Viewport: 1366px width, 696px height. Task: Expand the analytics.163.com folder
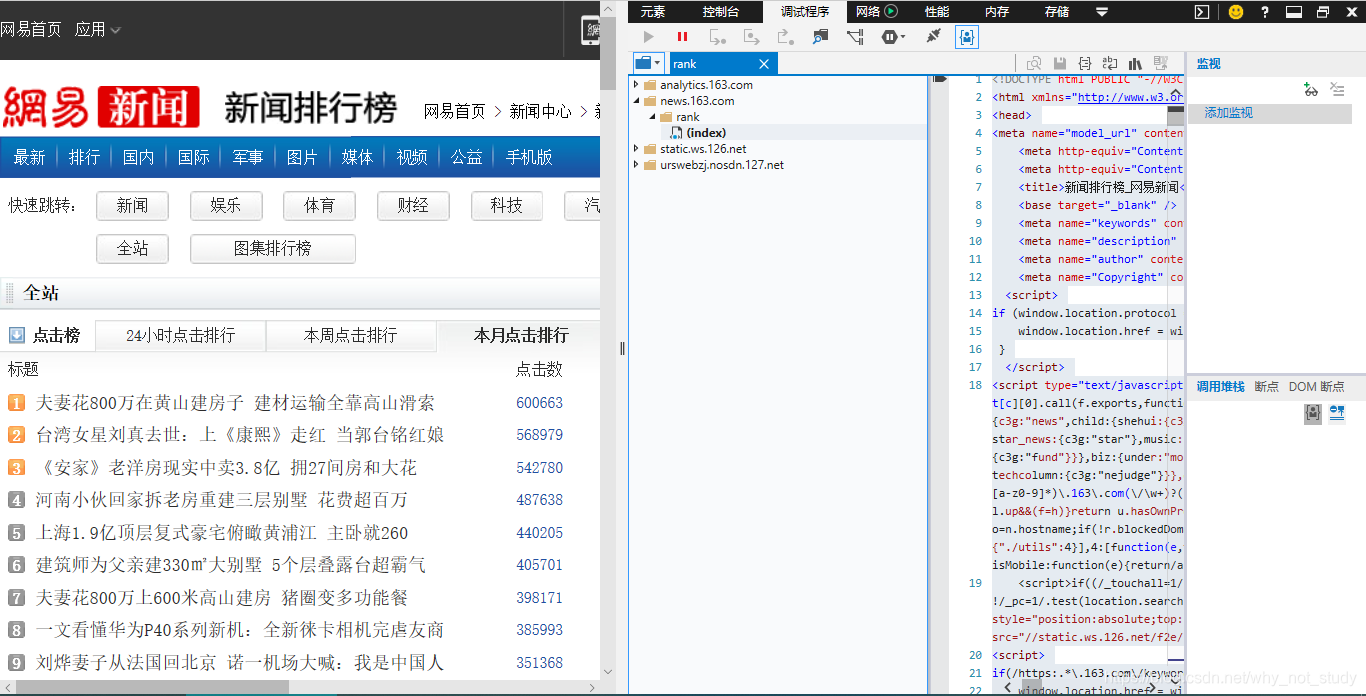pyautogui.click(x=637, y=85)
